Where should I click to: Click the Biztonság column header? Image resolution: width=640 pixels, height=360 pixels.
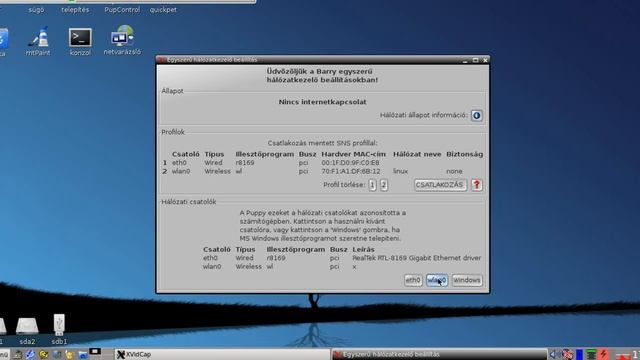pos(464,154)
